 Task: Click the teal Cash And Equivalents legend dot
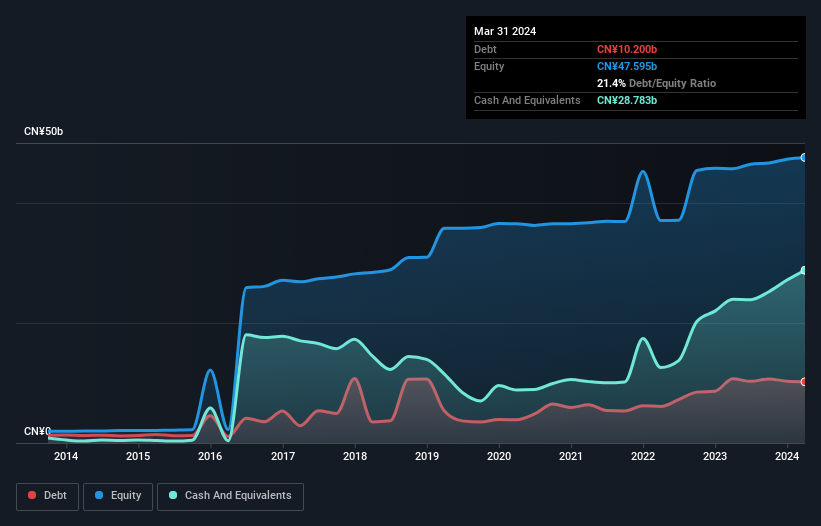(x=173, y=495)
